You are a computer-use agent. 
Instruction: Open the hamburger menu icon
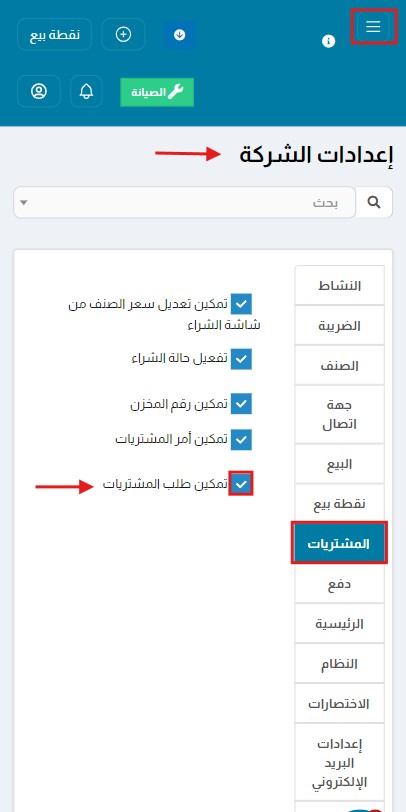click(373, 26)
